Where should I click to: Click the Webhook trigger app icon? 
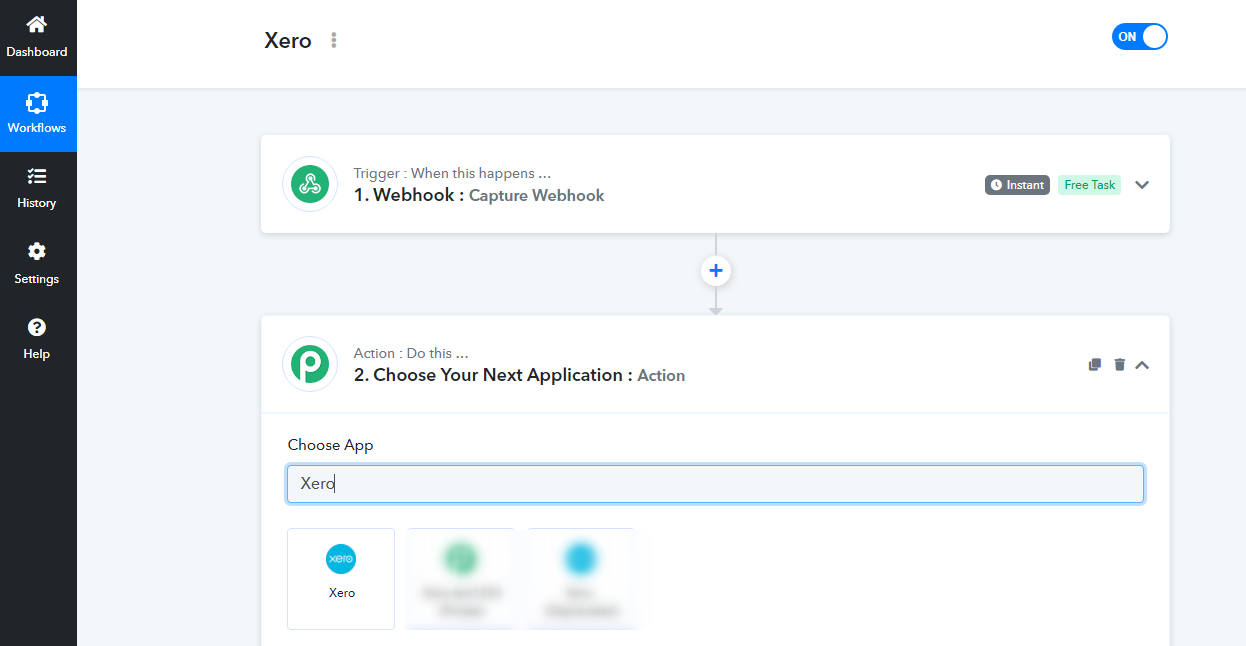(x=310, y=184)
